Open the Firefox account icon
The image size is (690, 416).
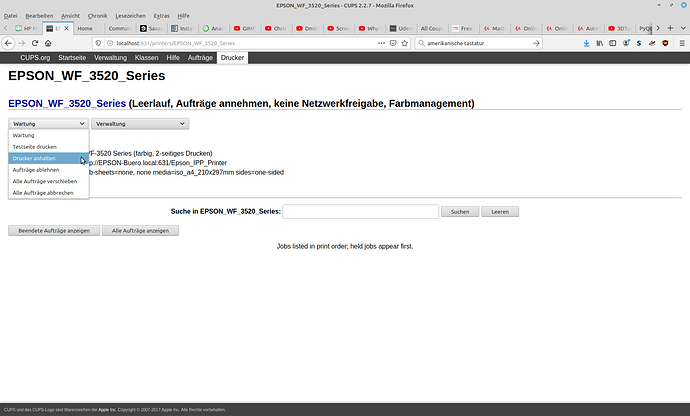pos(626,43)
